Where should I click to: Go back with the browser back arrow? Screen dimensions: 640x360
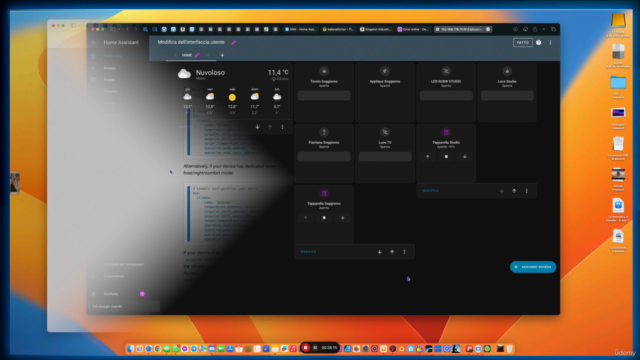[x=127, y=29]
